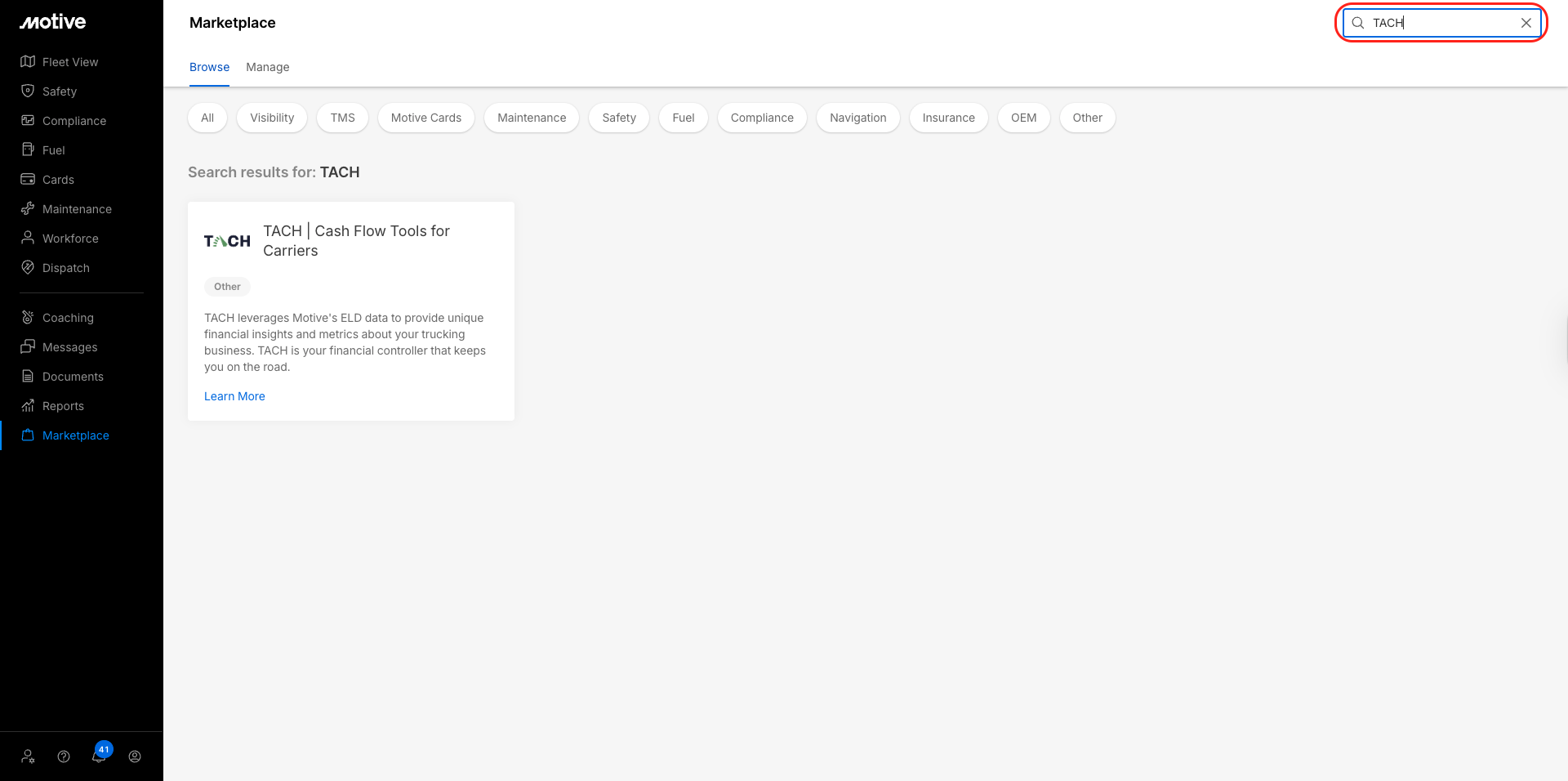Click the TACH logo thumbnail
The height and width of the screenshot is (781, 1568).
point(227,241)
